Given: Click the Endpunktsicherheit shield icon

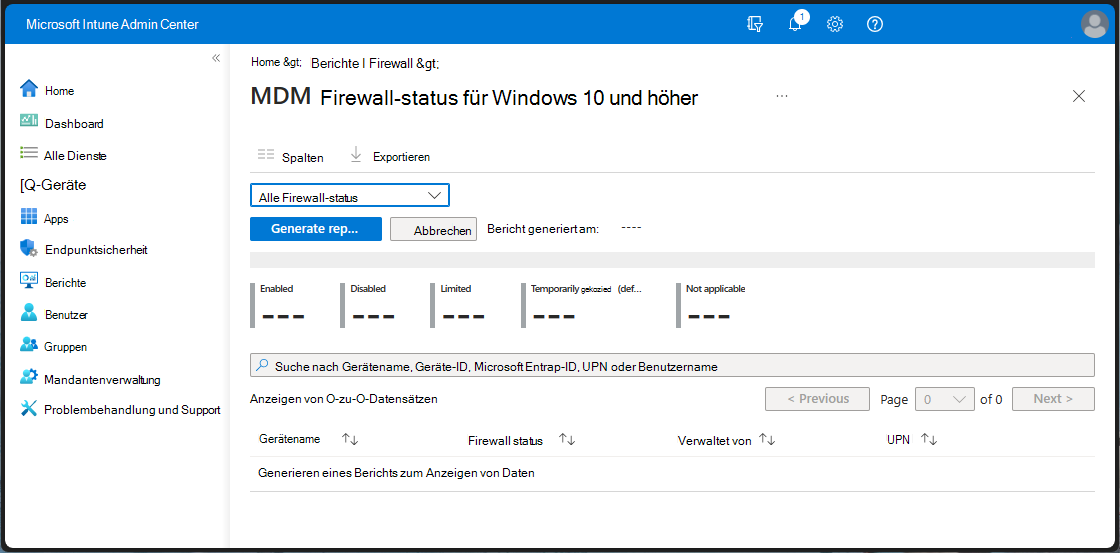Looking at the screenshot, I should [x=29, y=249].
